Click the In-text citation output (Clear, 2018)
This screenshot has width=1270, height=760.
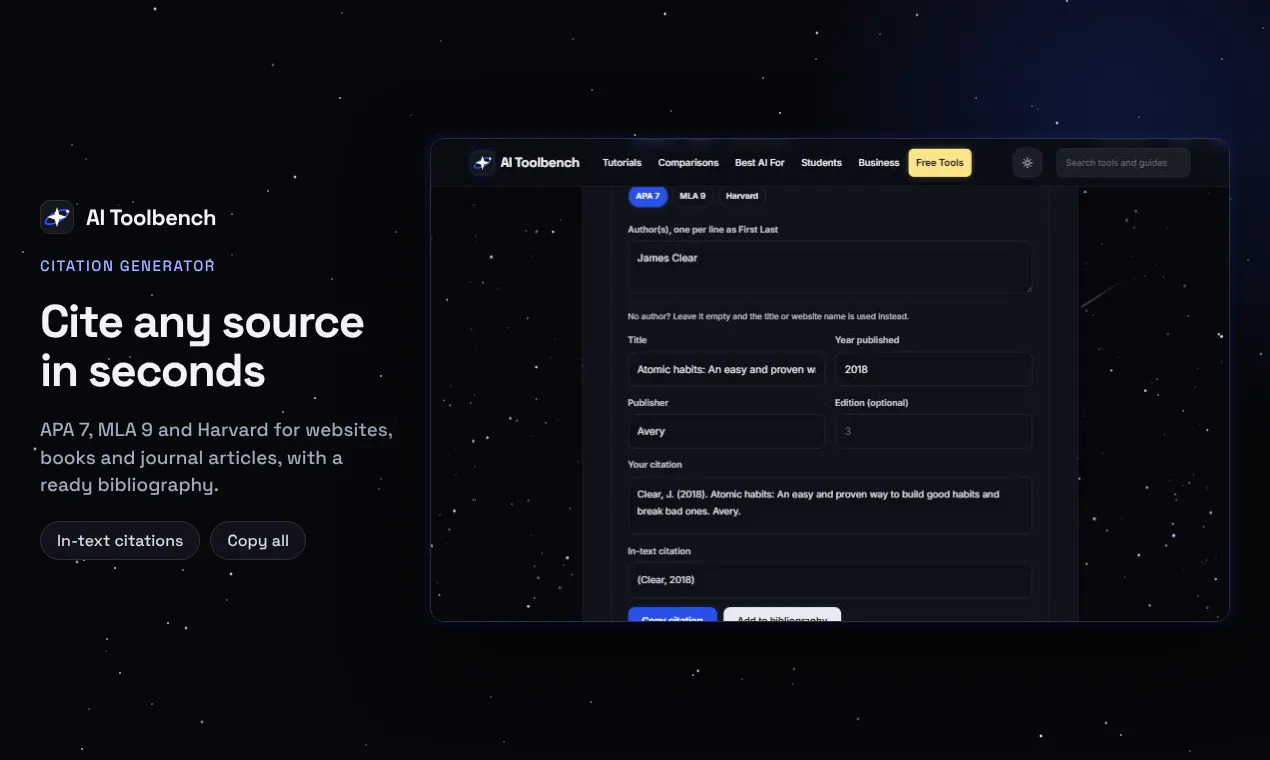(x=830, y=580)
